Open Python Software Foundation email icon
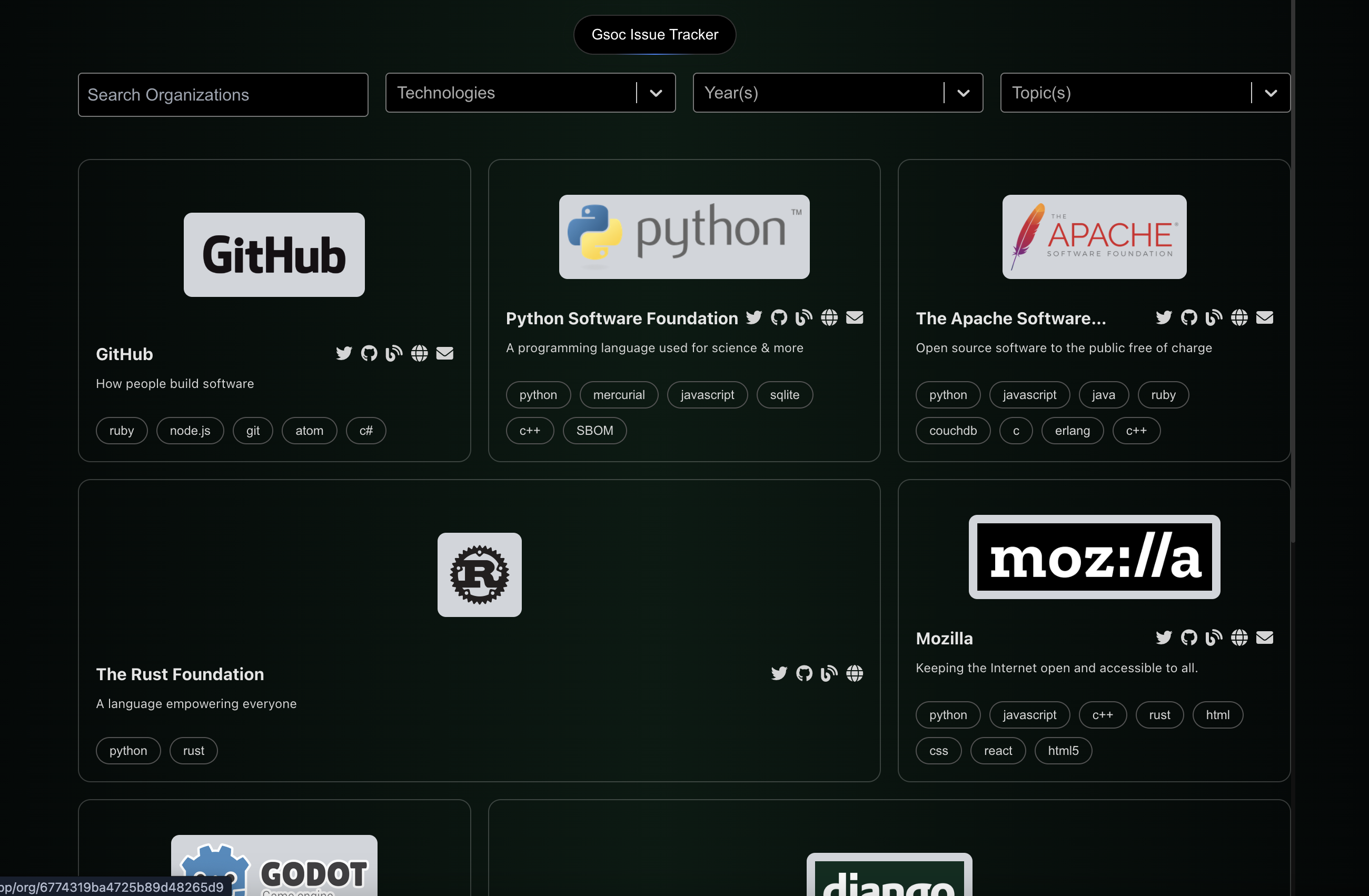 pos(854,317)
